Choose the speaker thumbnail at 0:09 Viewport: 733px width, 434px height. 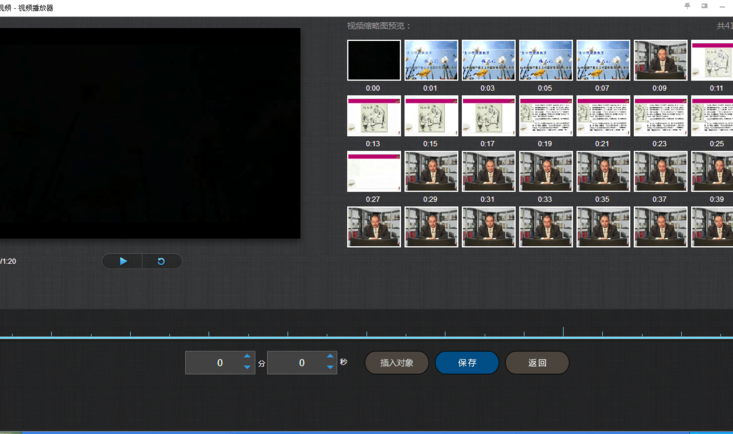[660, 61]
